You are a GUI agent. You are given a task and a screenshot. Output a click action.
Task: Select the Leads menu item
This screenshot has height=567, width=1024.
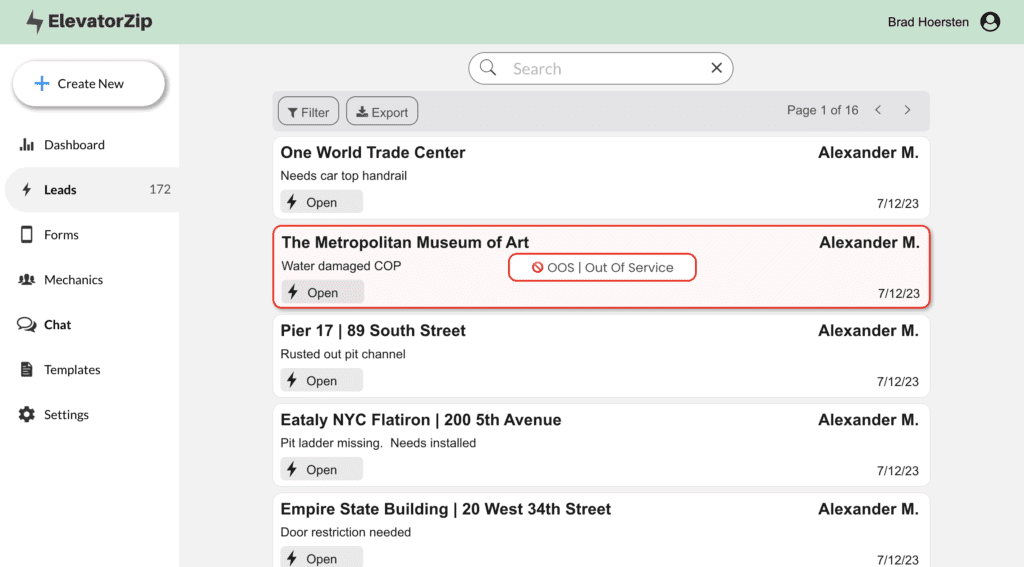[91, 189]
